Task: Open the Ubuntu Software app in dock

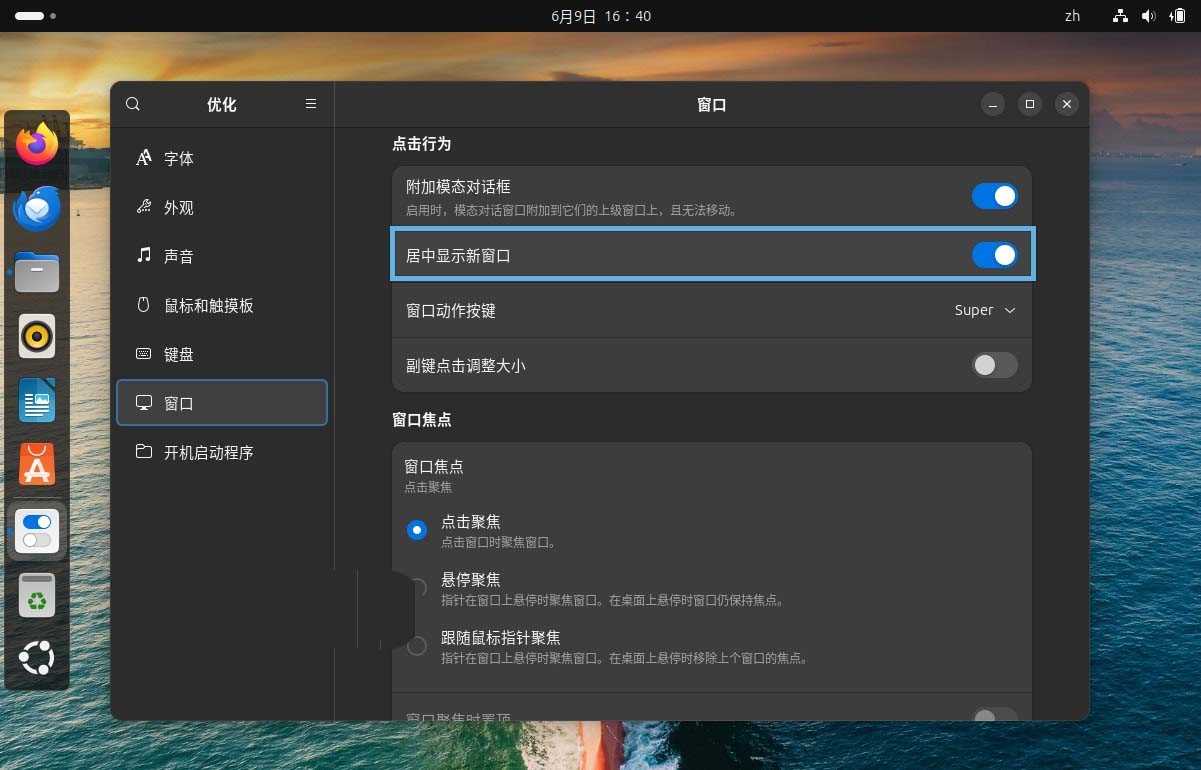Action: [37, 465]
